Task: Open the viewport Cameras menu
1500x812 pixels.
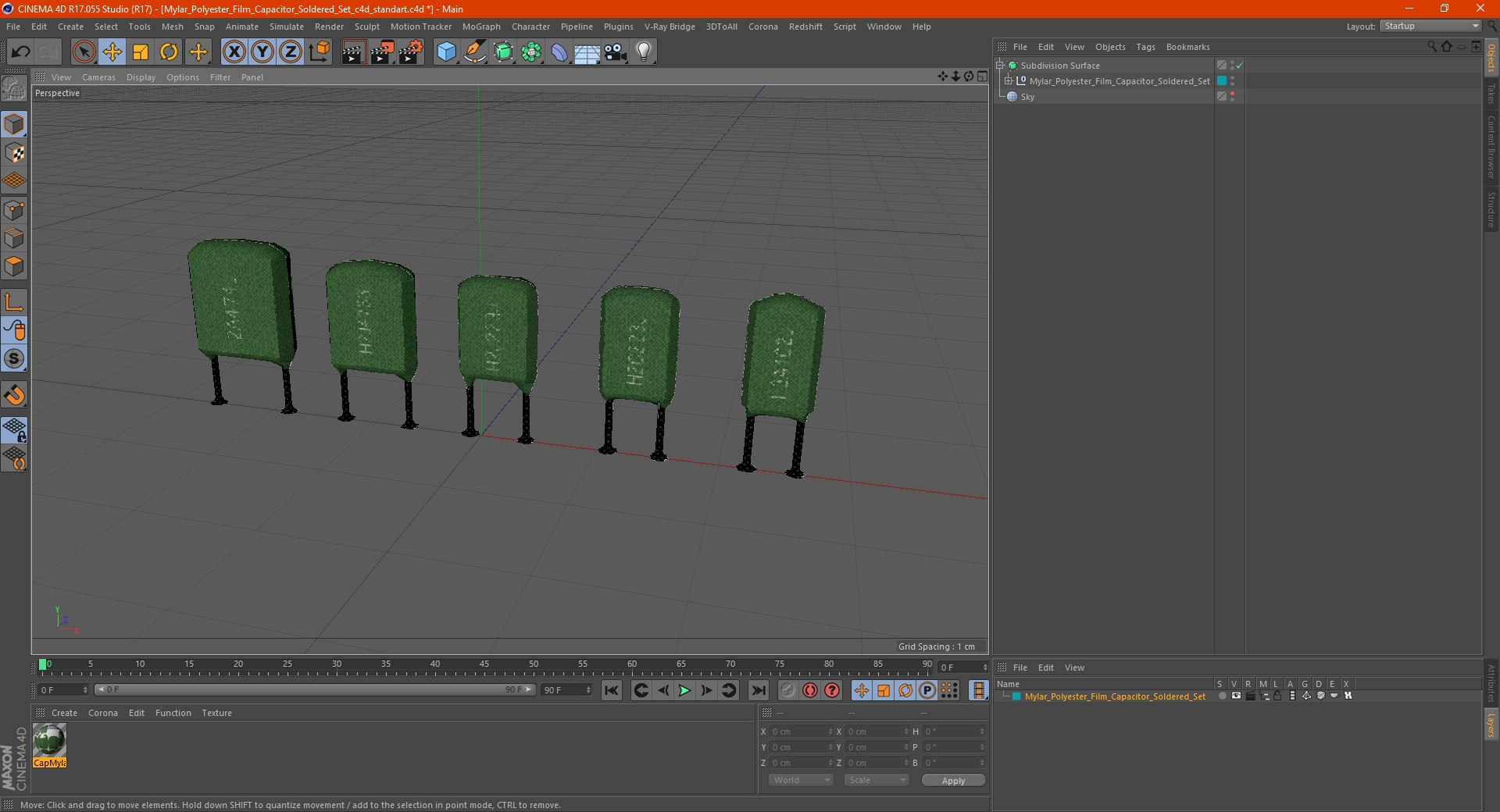Action: (x=98, y=77)
